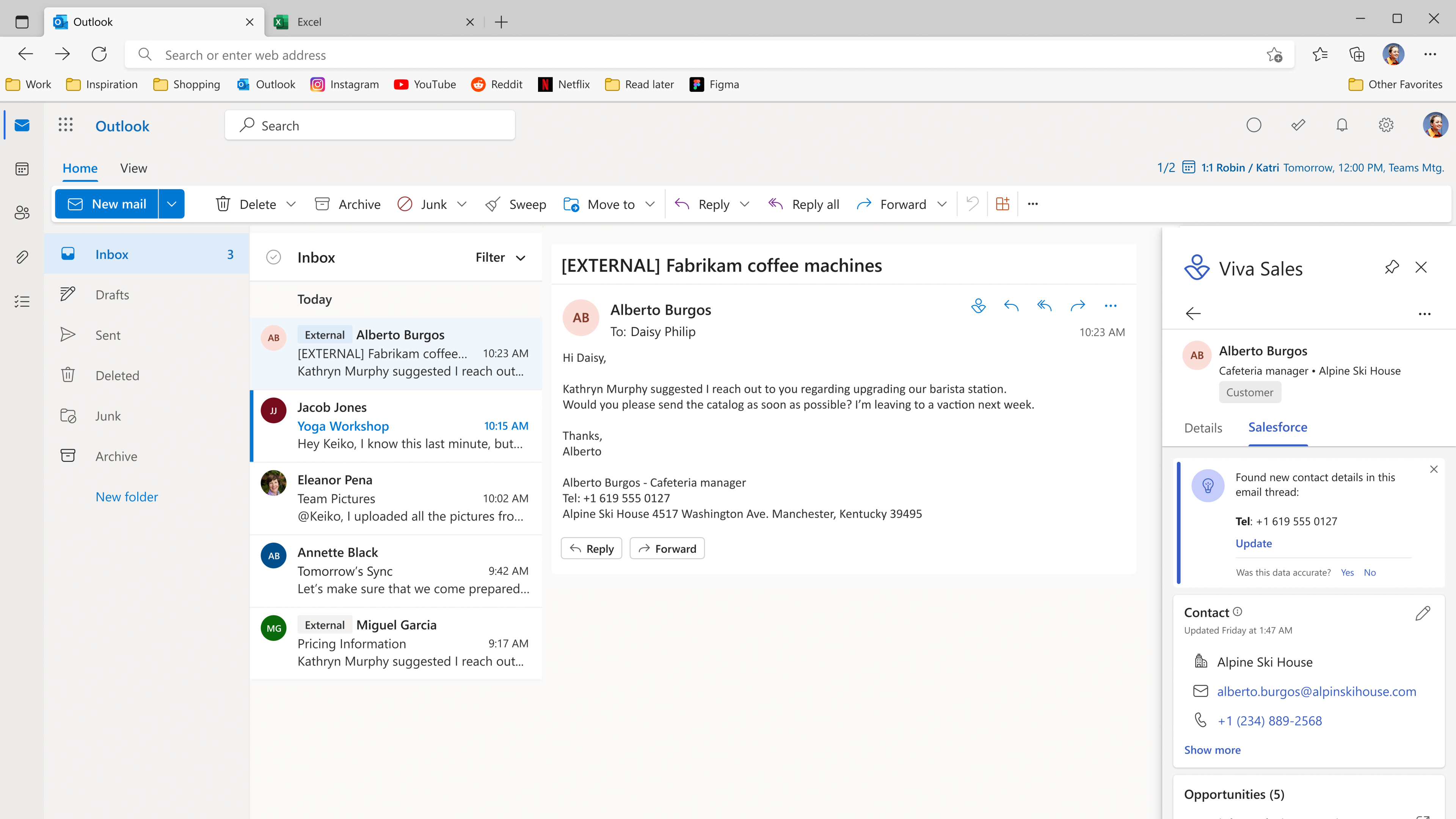Click the browser refresh button
Viewport: 1456px width, 819px height.
tap(99, 54)
